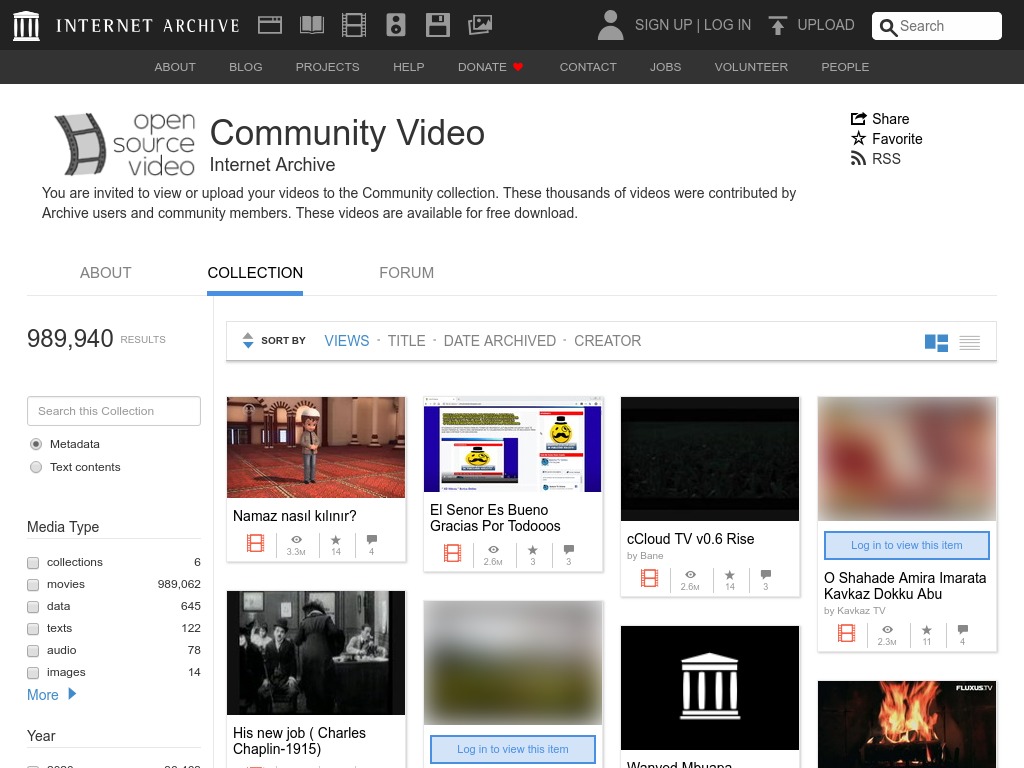Open His new job Charles Chaplin thumbnail
Image resolution: width=1024 pixels, height=768 pixels.
[316, 652]
